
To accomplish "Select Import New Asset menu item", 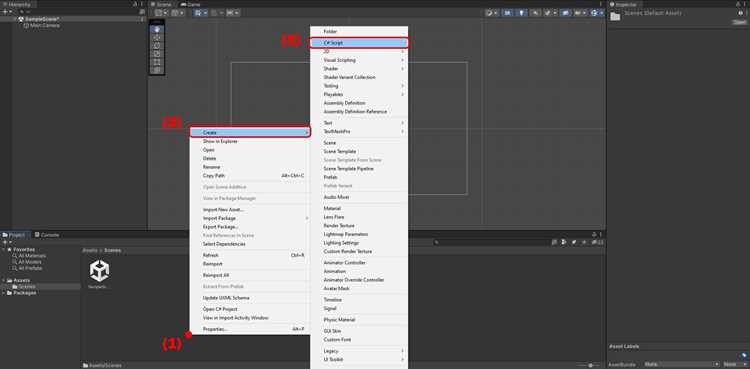I will point(250,210).
